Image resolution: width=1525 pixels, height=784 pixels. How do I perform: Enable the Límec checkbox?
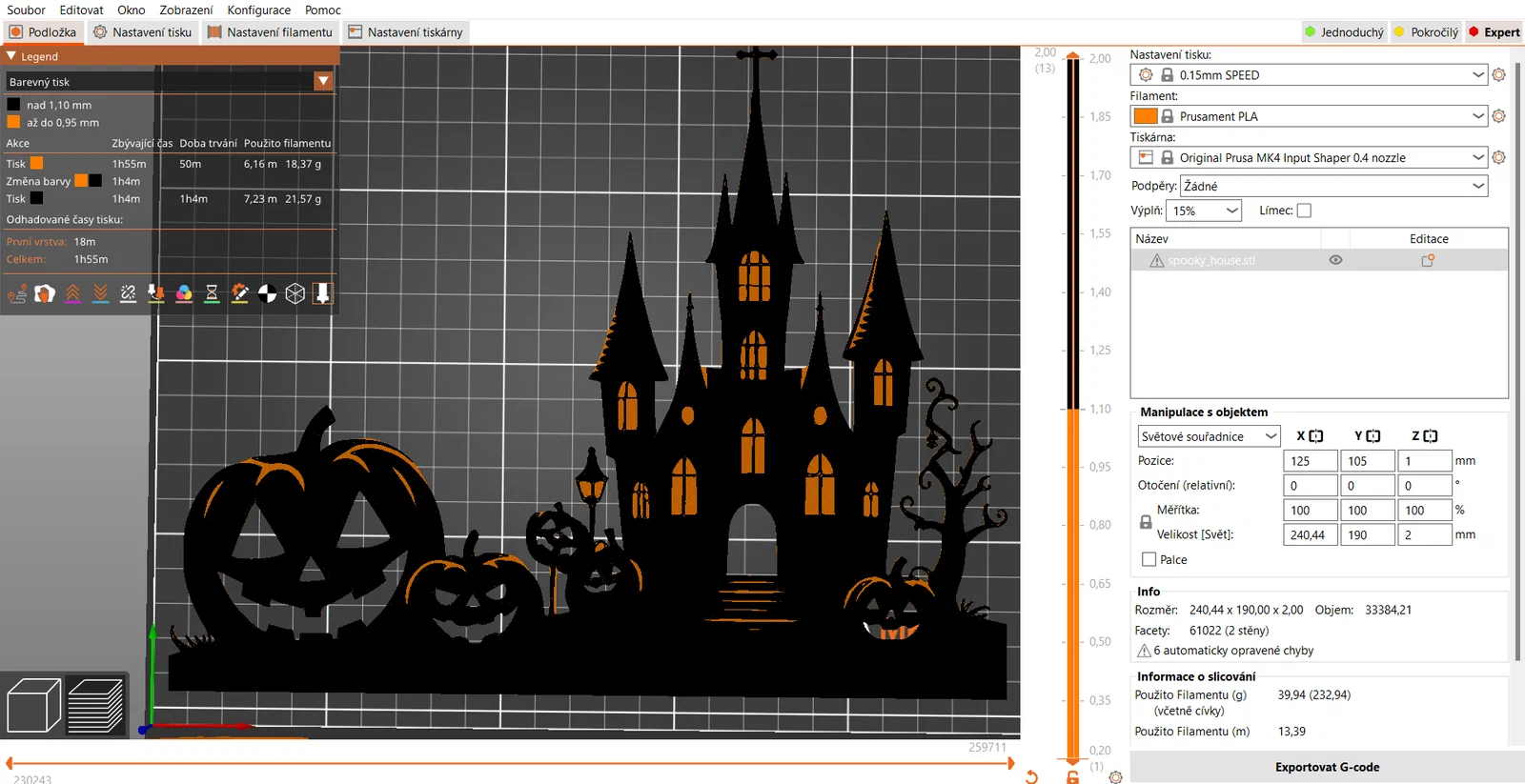[x=1304, y=211]
